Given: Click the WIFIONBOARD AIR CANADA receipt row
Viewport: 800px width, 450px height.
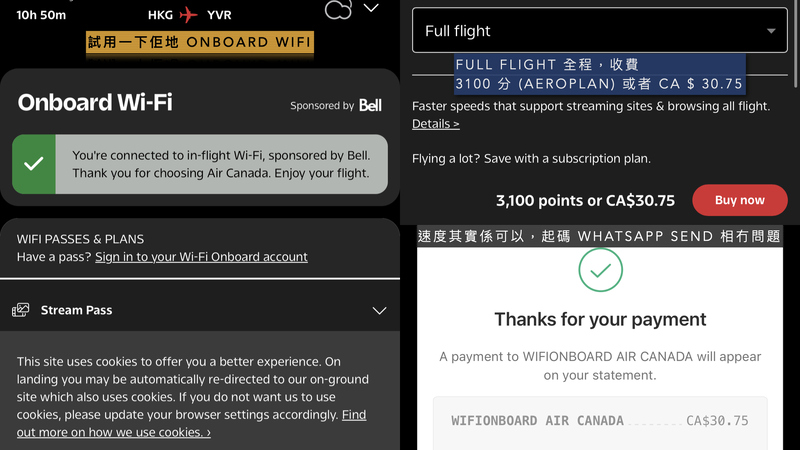Looking at the screenshot, I should pyautogui.click(x=600, y=421).
